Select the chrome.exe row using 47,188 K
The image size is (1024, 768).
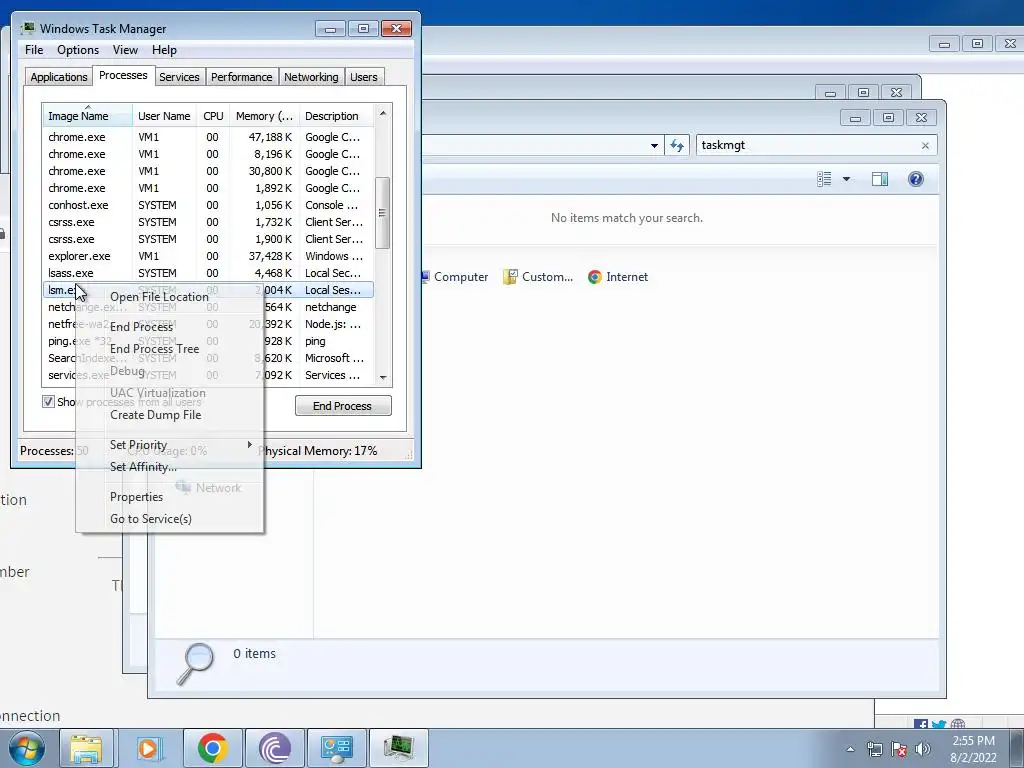coord(208,137)
